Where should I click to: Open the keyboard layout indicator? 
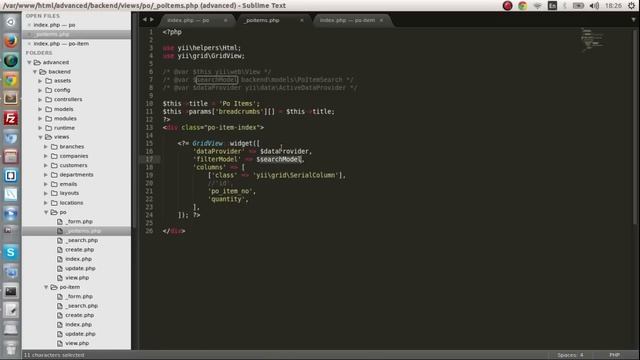coord(552,6)
